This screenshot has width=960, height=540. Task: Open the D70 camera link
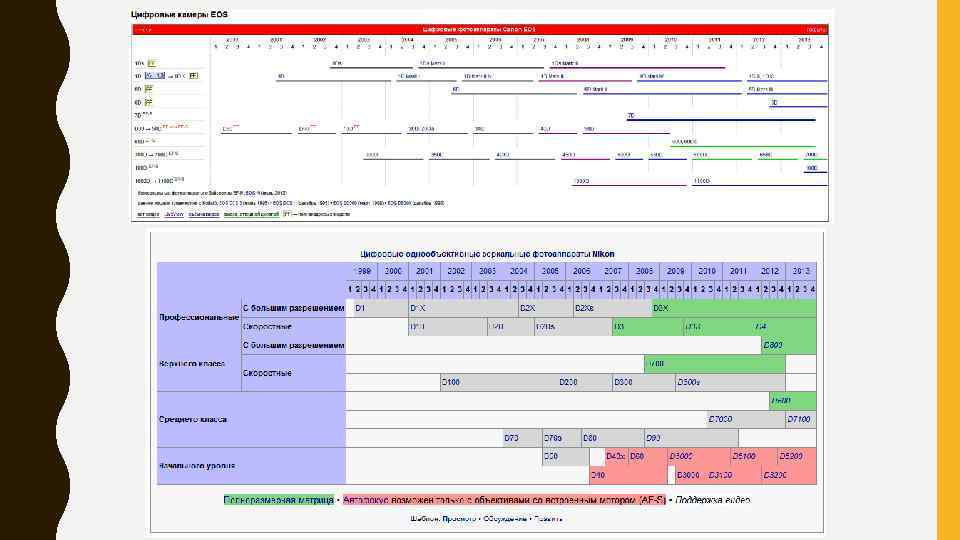(x=511, y=438)
